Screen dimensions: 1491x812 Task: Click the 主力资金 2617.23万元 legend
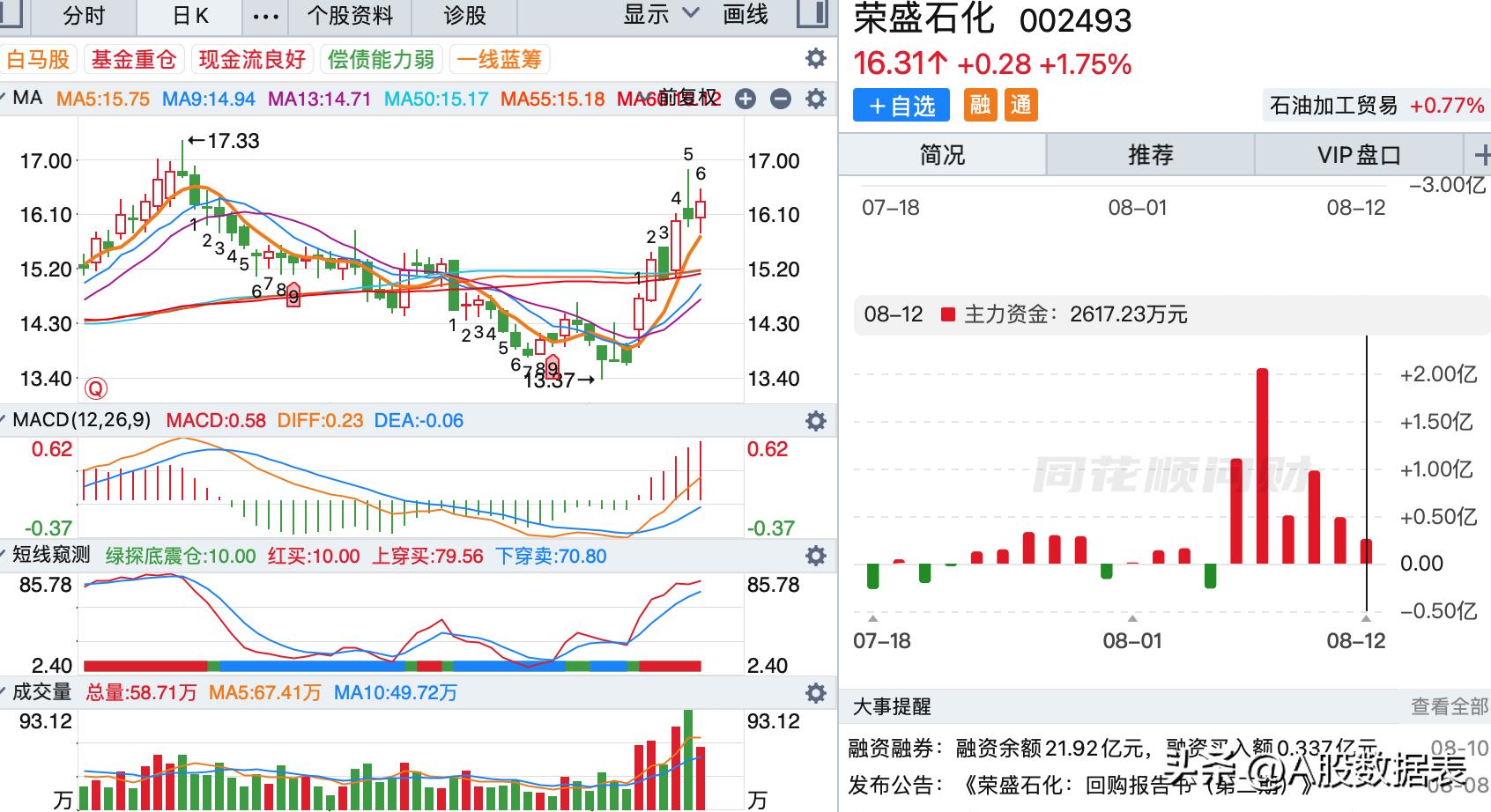pyautogui.click(x=1064, y=314)
